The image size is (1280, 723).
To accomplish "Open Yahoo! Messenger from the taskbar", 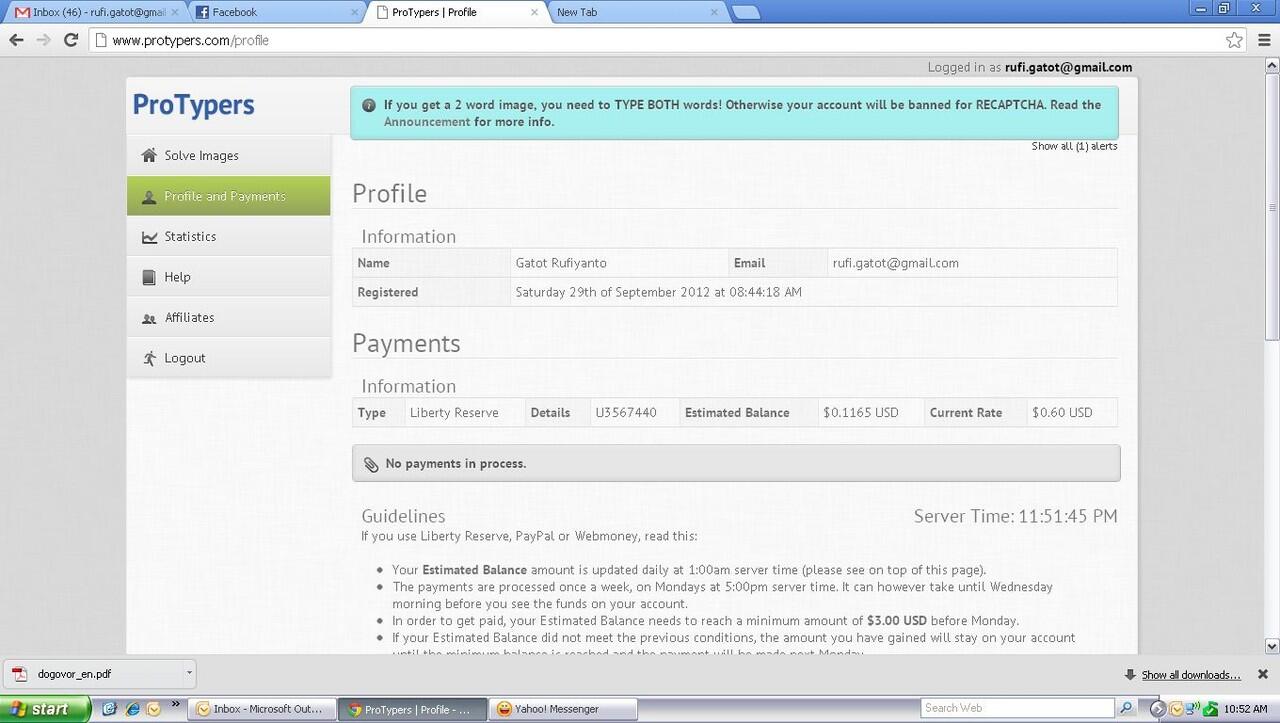I will tap(562, 709).
